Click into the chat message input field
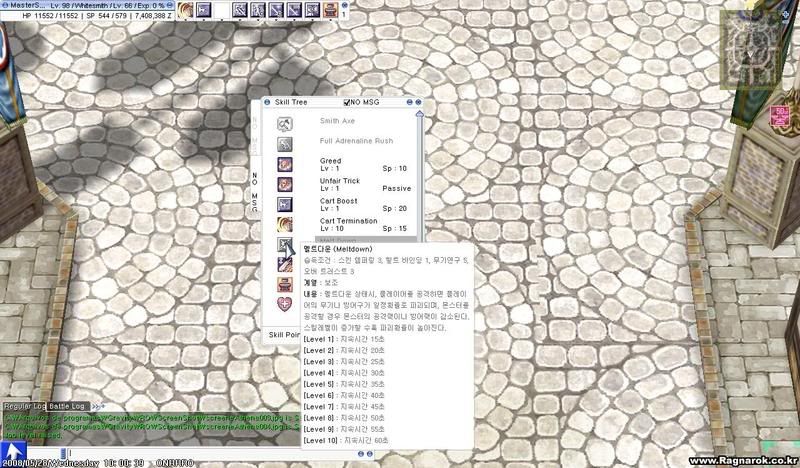The width and height of the screenshot is (800, 468). [212, 453]
